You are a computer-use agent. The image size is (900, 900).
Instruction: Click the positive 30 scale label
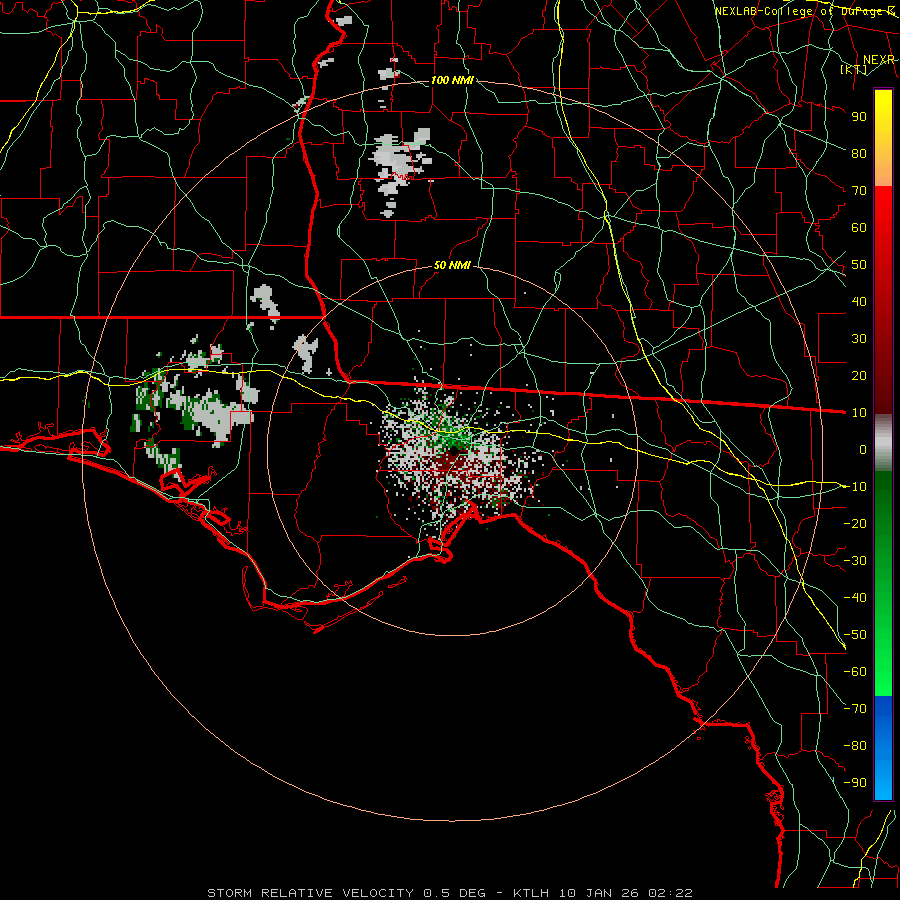coord(859,339)
